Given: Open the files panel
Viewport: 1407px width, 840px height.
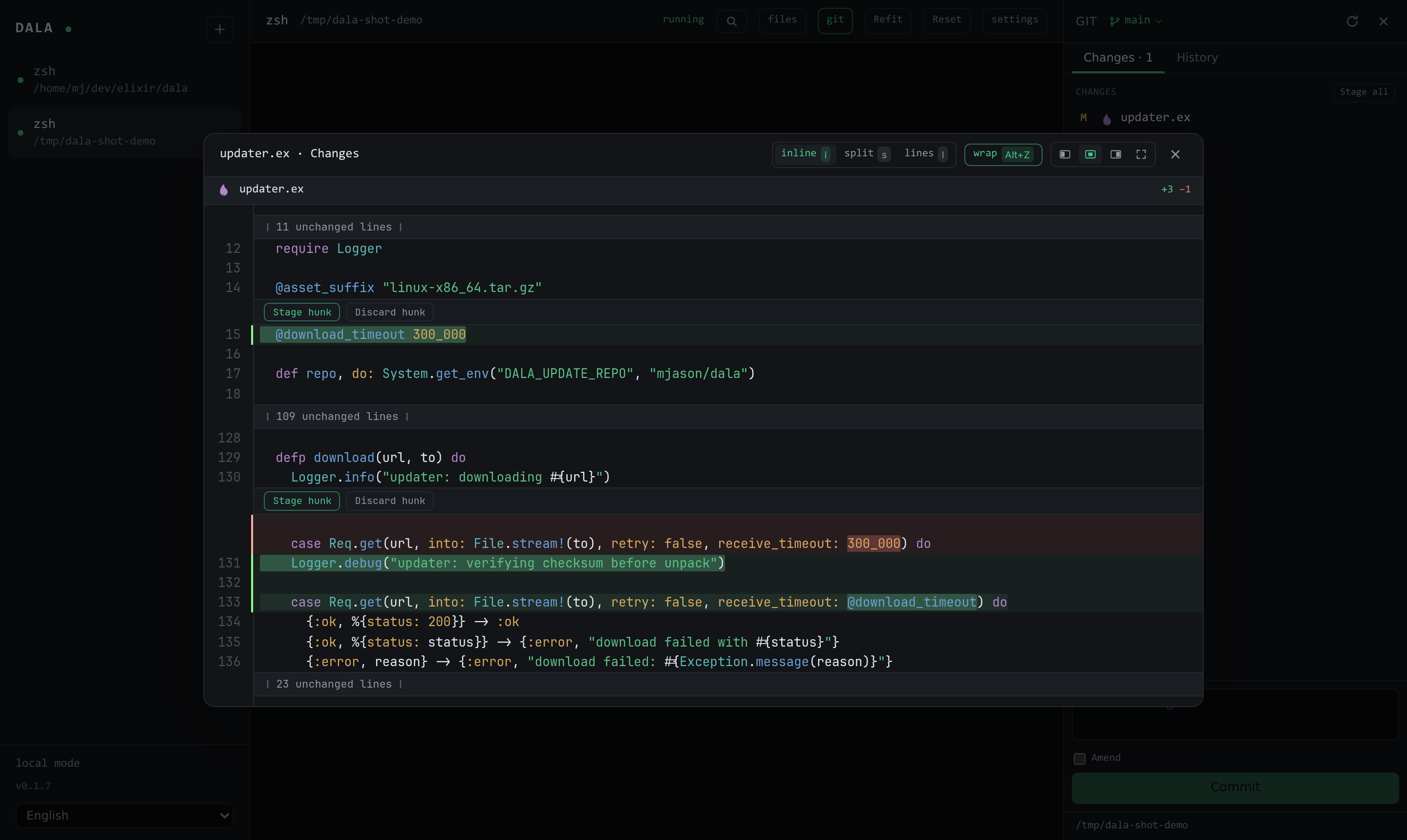Looking at the screenshot, I should [x=782, y=21].
